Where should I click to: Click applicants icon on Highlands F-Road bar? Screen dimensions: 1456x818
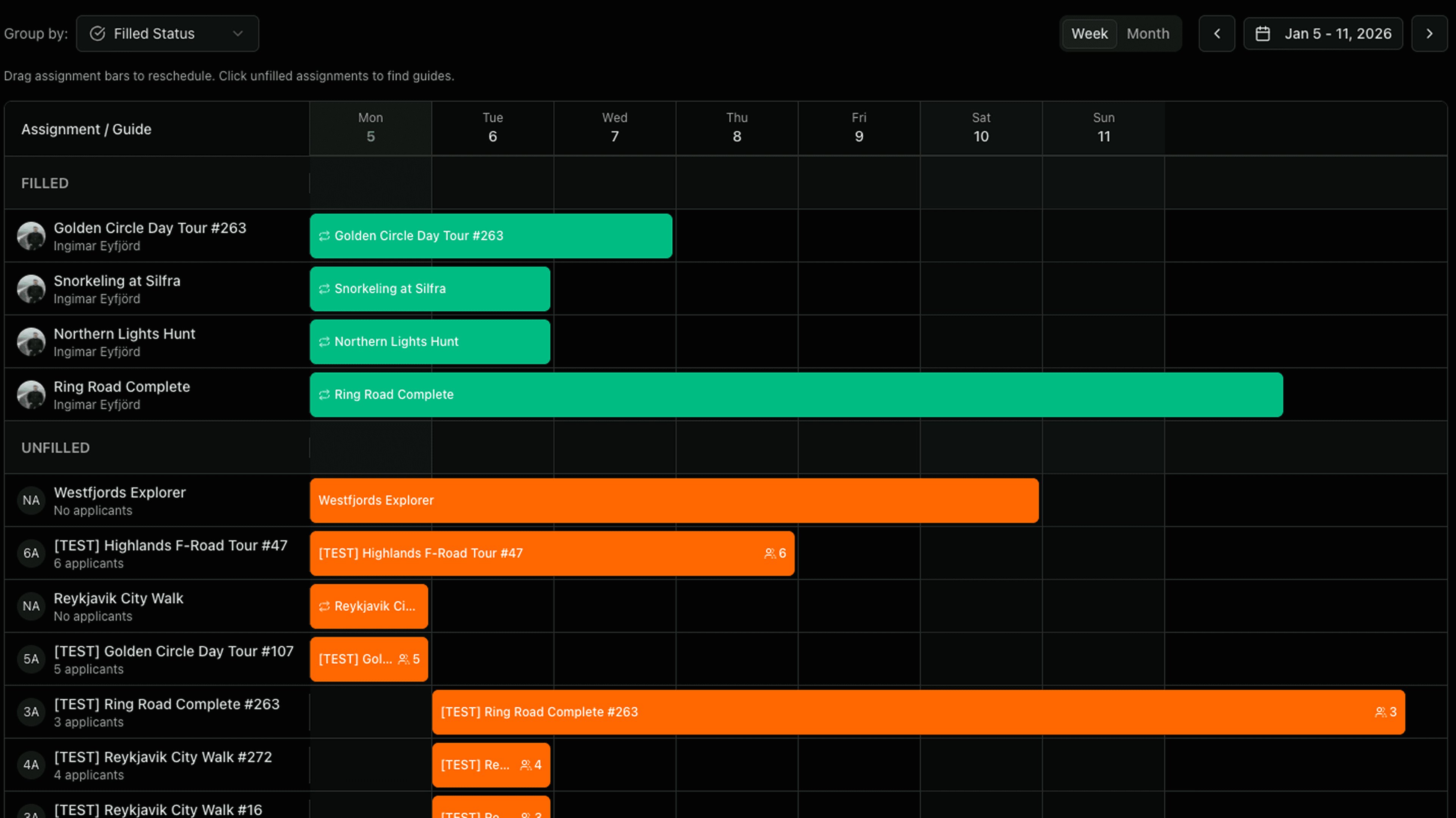click(x=769, y=554)
